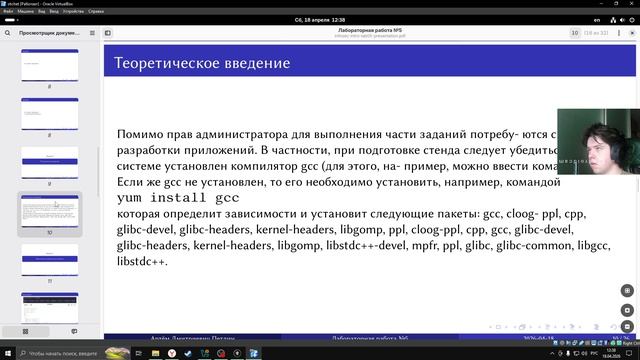Click the page number field showing 10
The height and width of the screenshot is (360, 640).
(575, 33)
